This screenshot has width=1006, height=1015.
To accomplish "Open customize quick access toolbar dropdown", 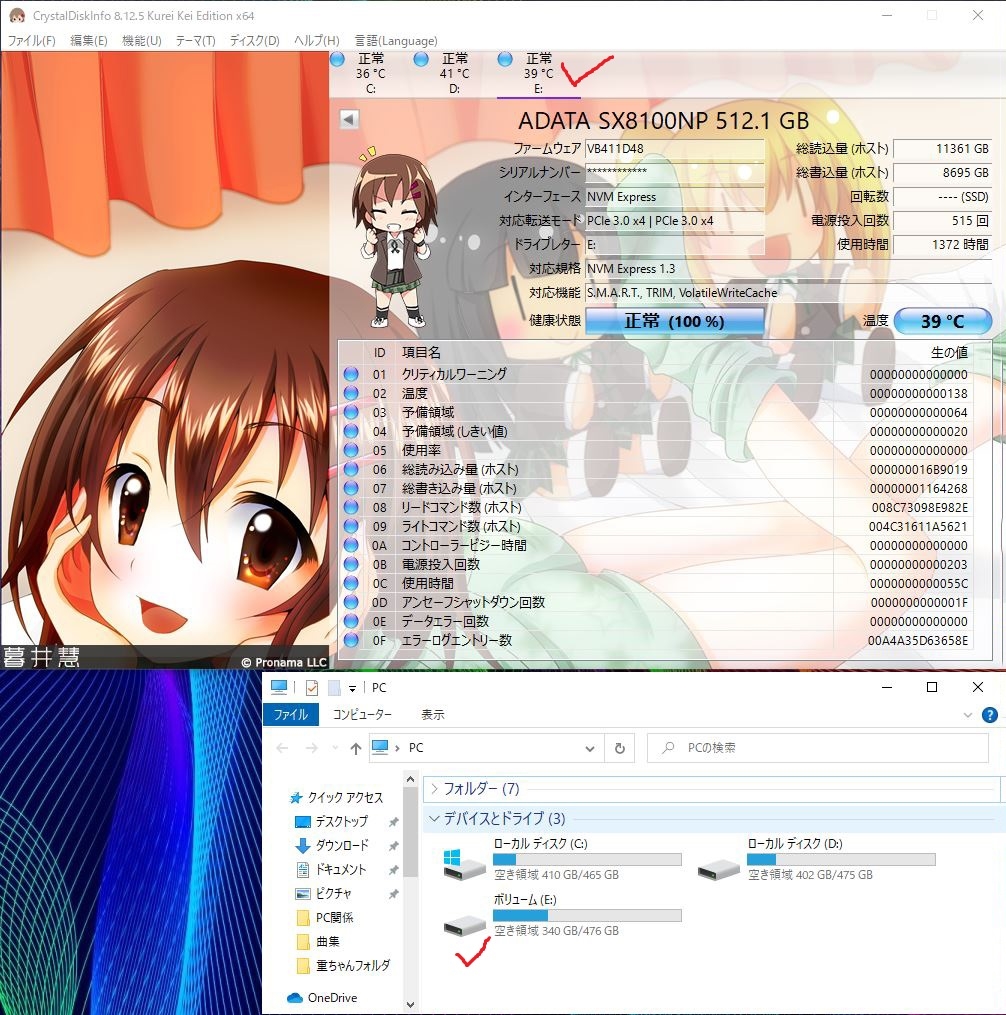I will click(352, 688).
